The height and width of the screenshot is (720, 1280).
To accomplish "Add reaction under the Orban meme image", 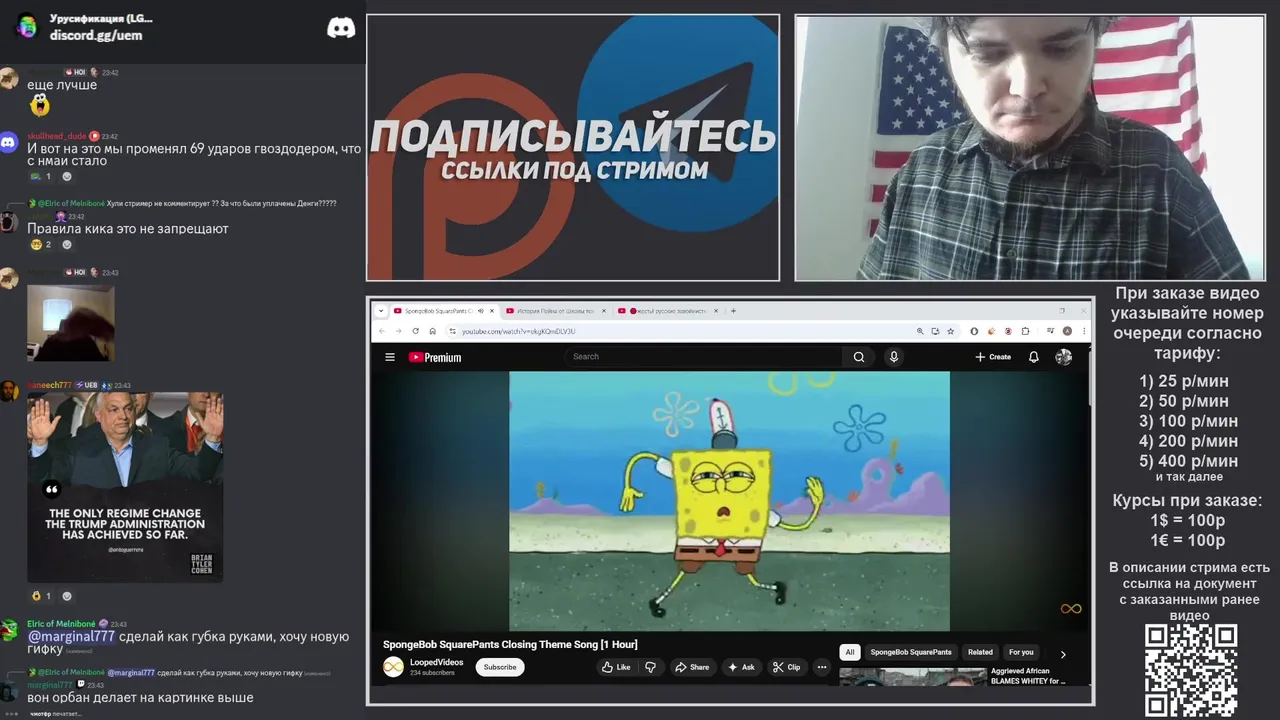I will [67, 596].
